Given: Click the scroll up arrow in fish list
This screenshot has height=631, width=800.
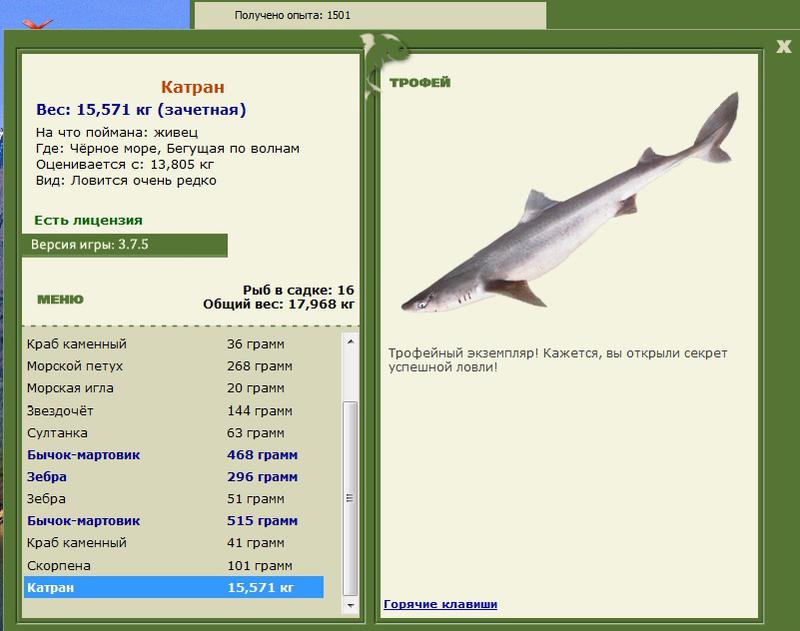Looking at the screenshot, I should click(350, 341).
